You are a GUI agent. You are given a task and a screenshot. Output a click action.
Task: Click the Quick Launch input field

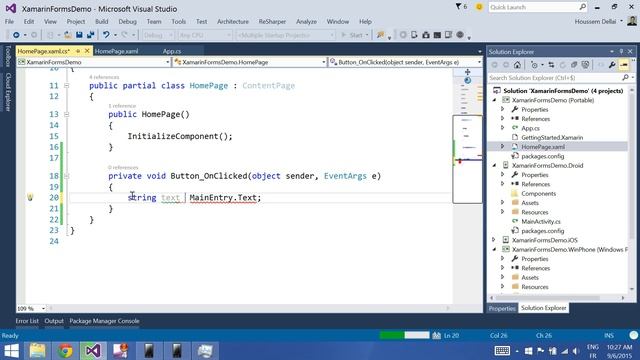click(x=534, y=7)
